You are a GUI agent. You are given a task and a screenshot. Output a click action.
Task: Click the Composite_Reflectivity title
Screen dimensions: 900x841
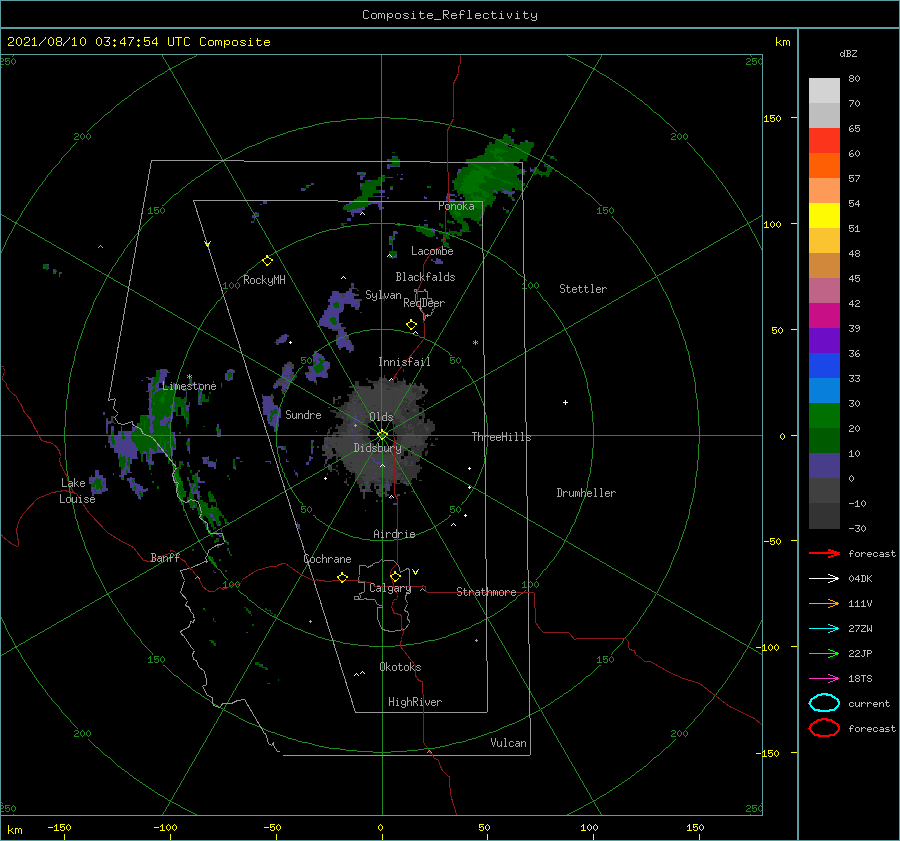coord(449,15)
